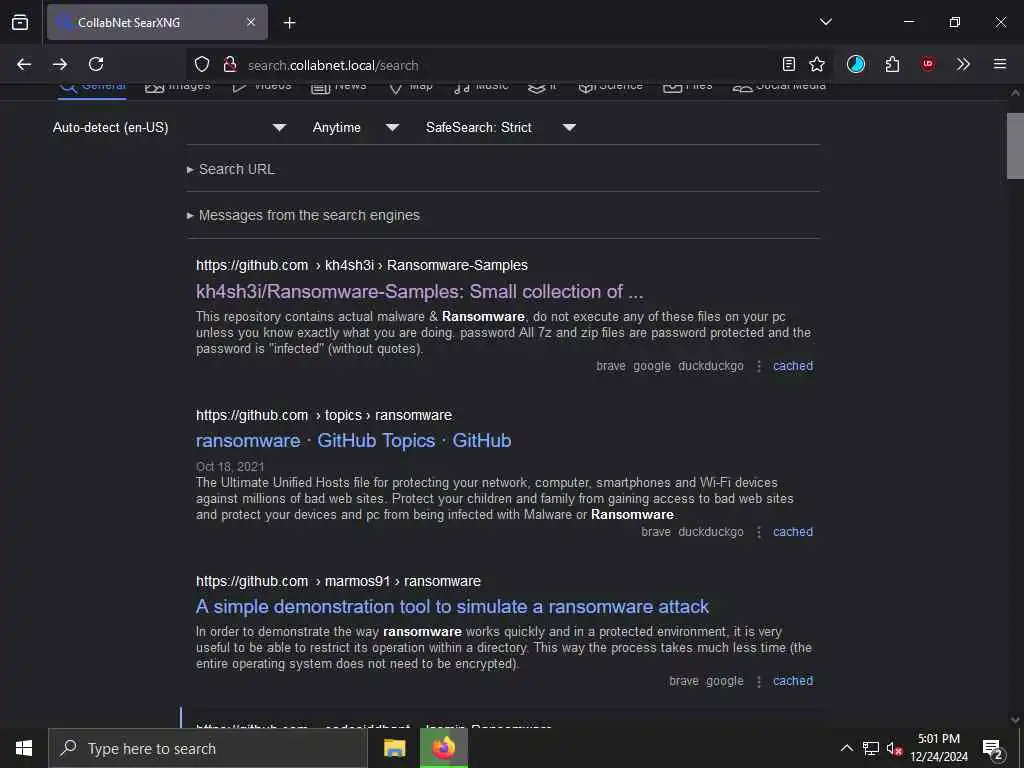Click the site security padlock icon
This screenshot has height=768, width=1024.
pos(230,65)
